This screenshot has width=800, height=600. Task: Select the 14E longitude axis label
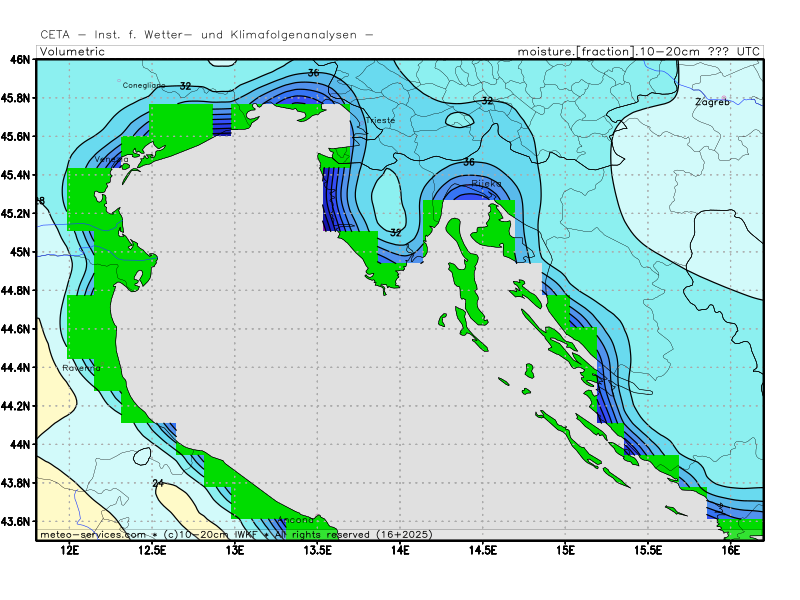click(400, 550)
